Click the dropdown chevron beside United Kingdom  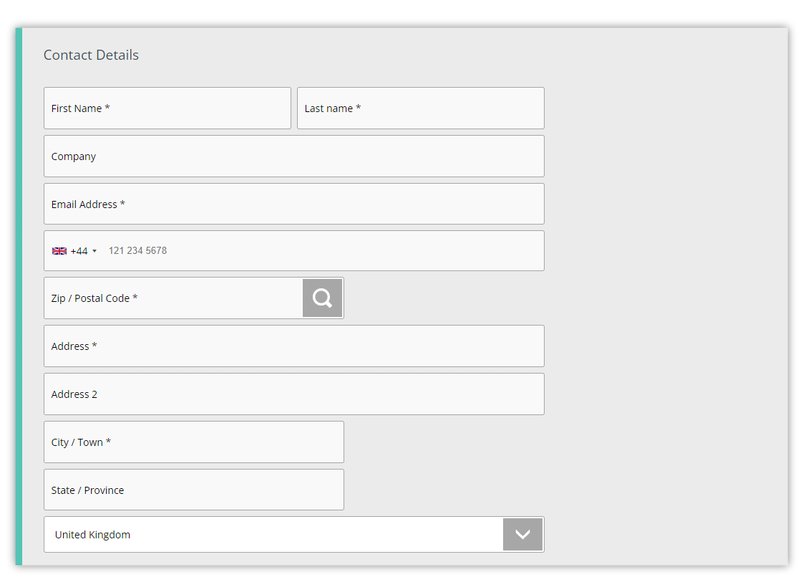pos(521,534)
